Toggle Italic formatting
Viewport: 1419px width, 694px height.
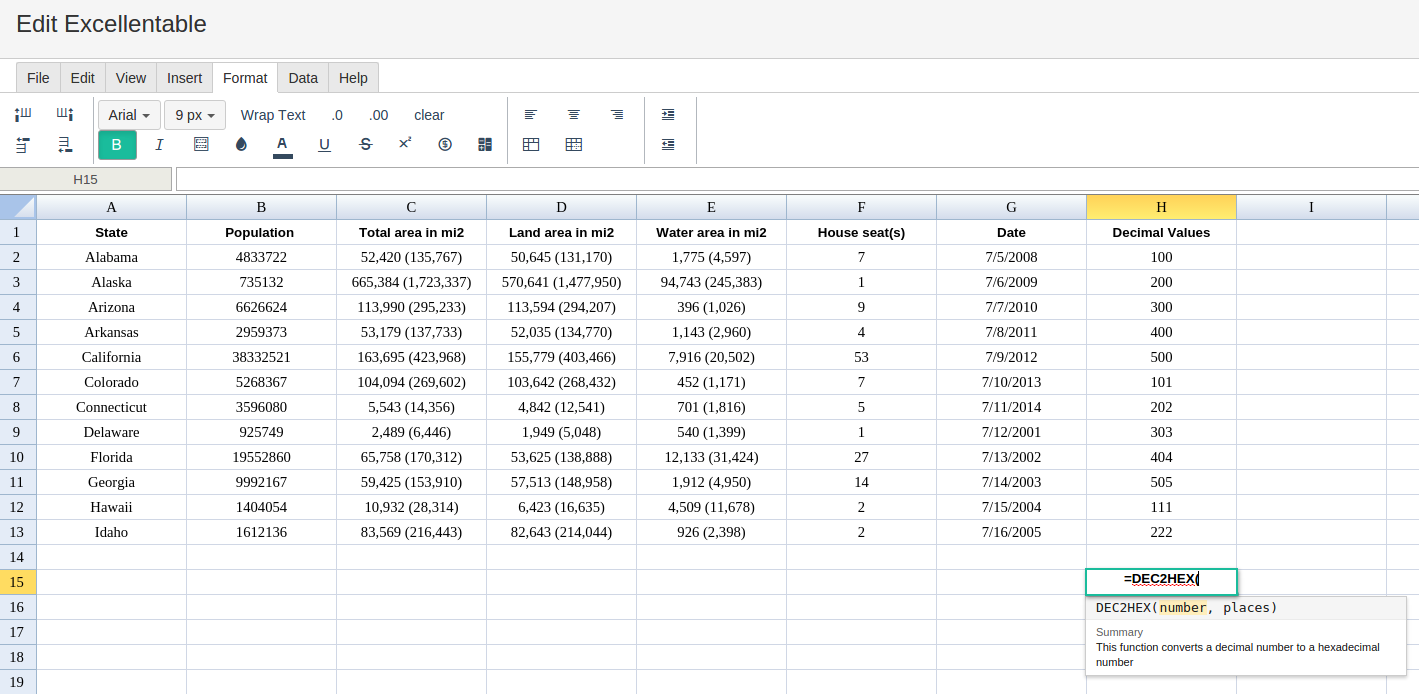[159, 145]
